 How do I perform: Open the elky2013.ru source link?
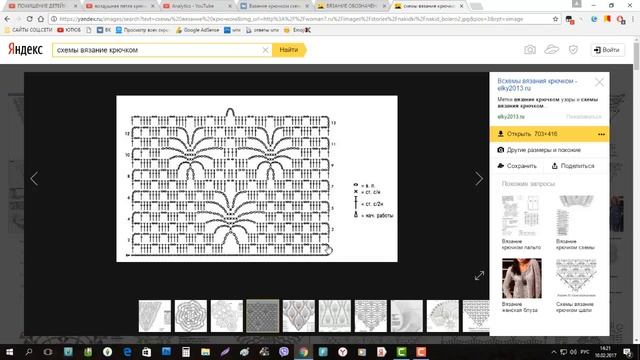point(511,117)
